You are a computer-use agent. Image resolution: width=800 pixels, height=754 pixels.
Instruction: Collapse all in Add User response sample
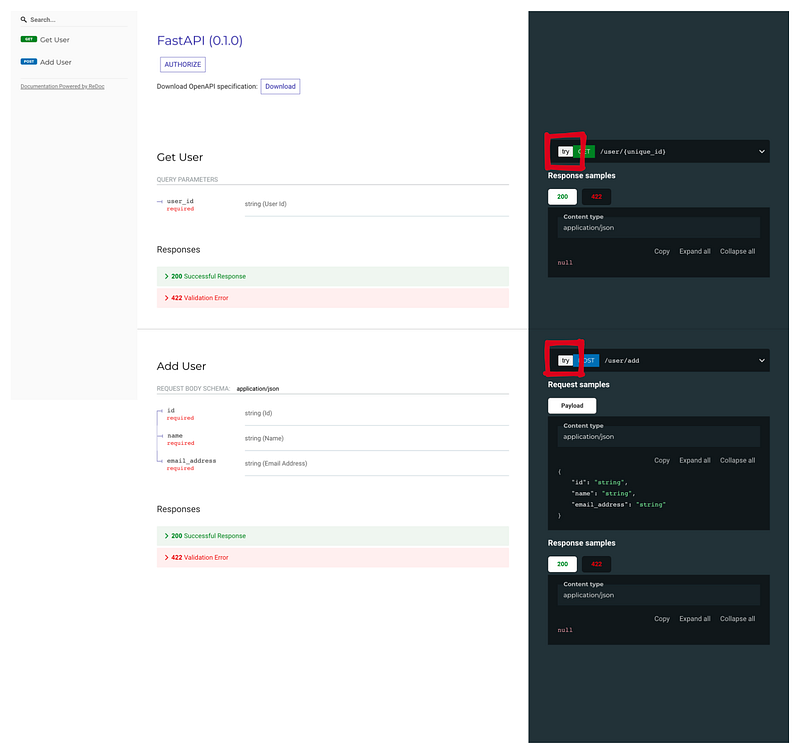coord(737,619)
